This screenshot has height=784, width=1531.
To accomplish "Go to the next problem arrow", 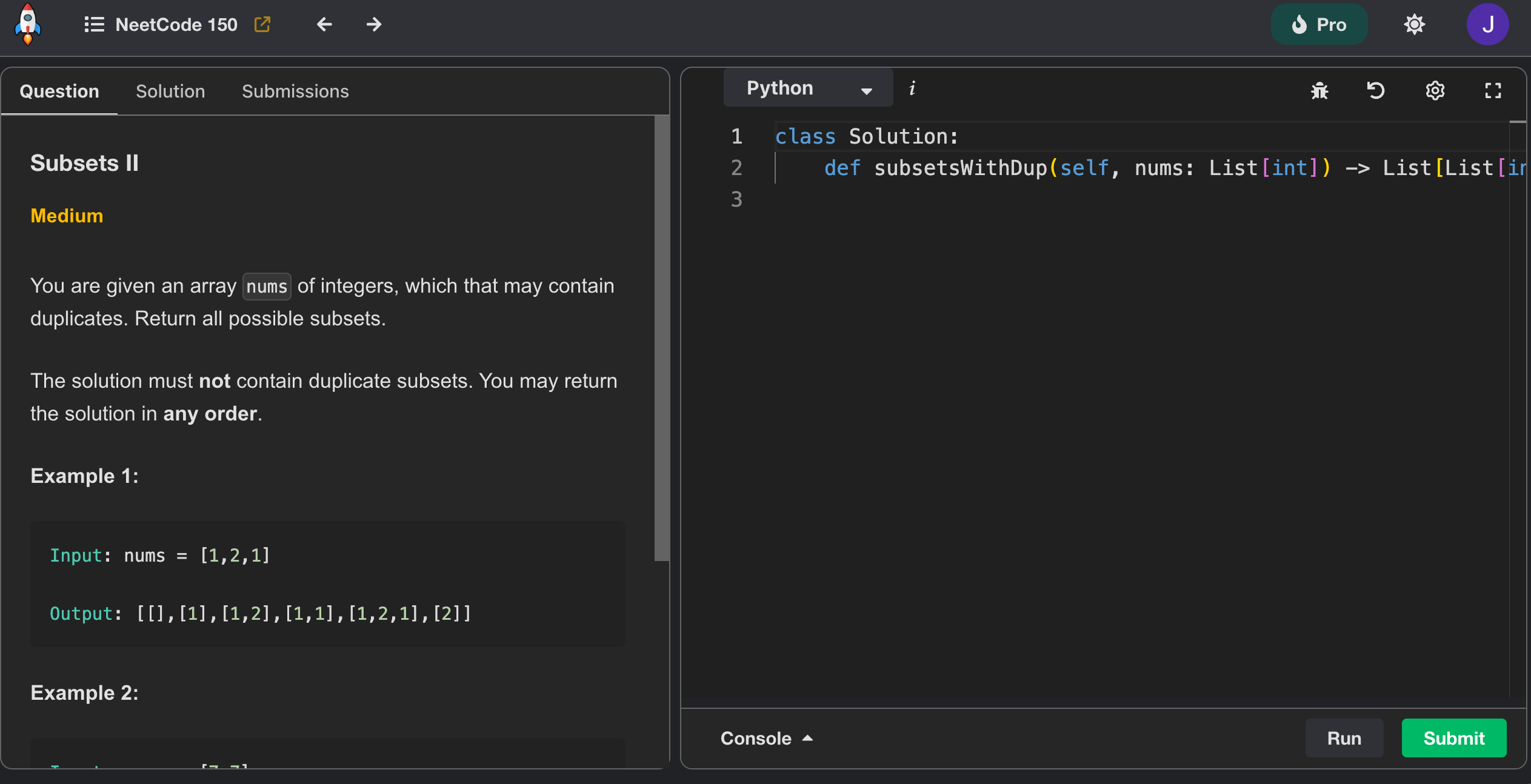I will (375, 24).
